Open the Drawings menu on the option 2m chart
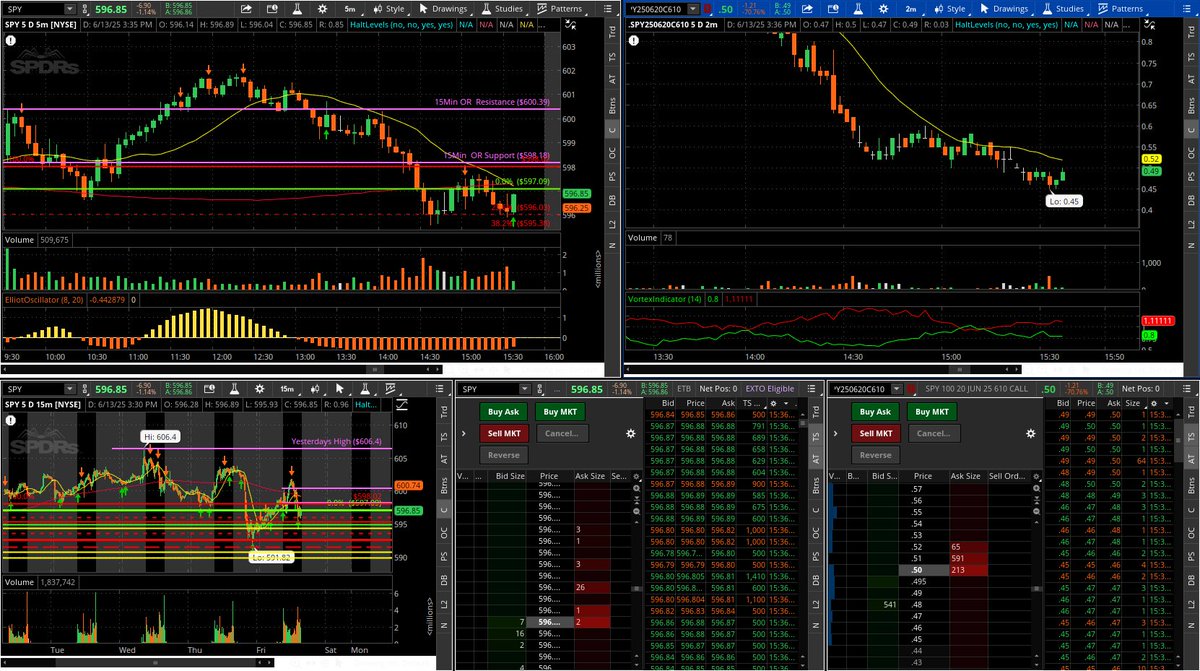 click(1004, 9)
